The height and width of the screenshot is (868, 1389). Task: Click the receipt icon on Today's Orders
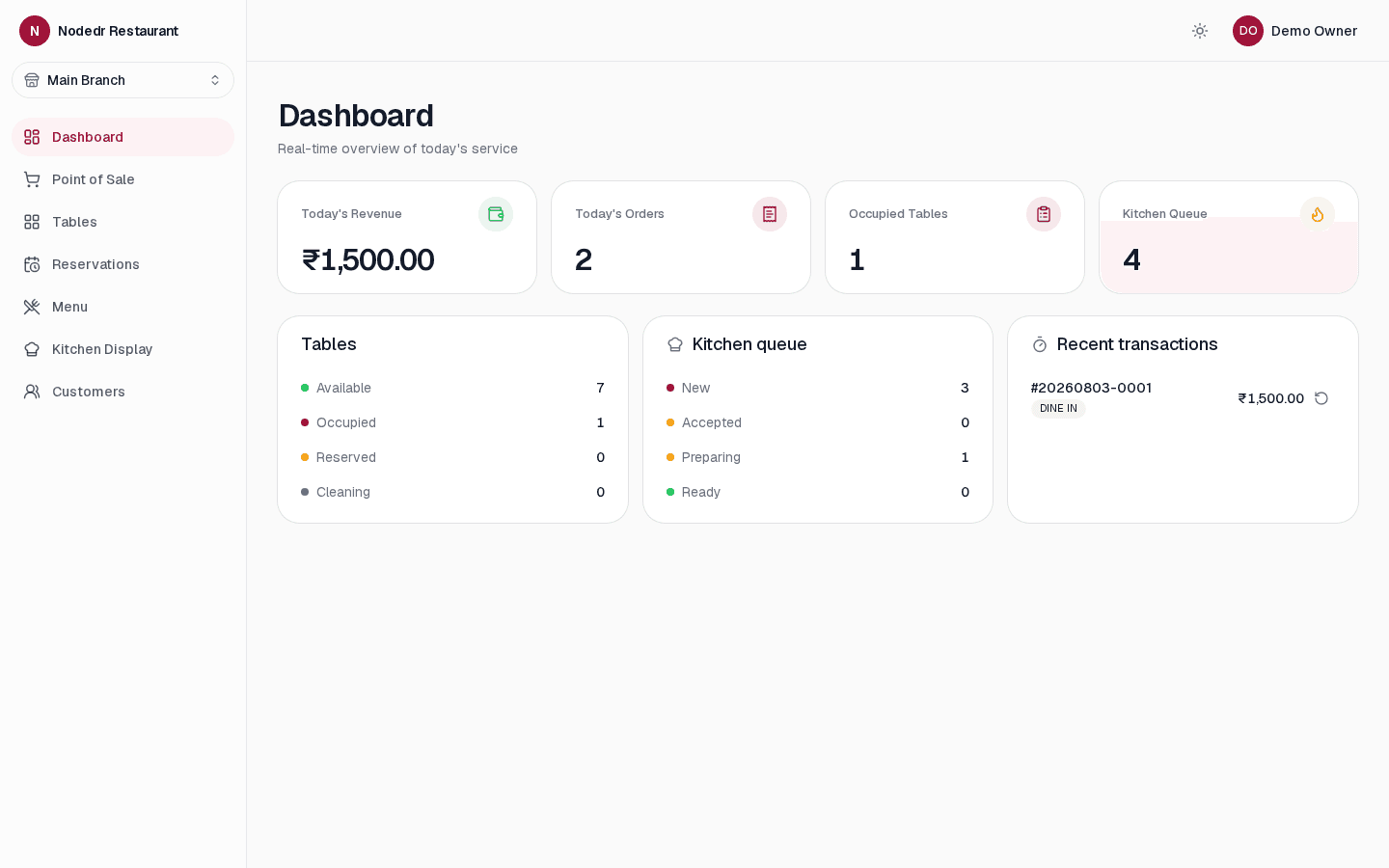[x=770, y=214]
